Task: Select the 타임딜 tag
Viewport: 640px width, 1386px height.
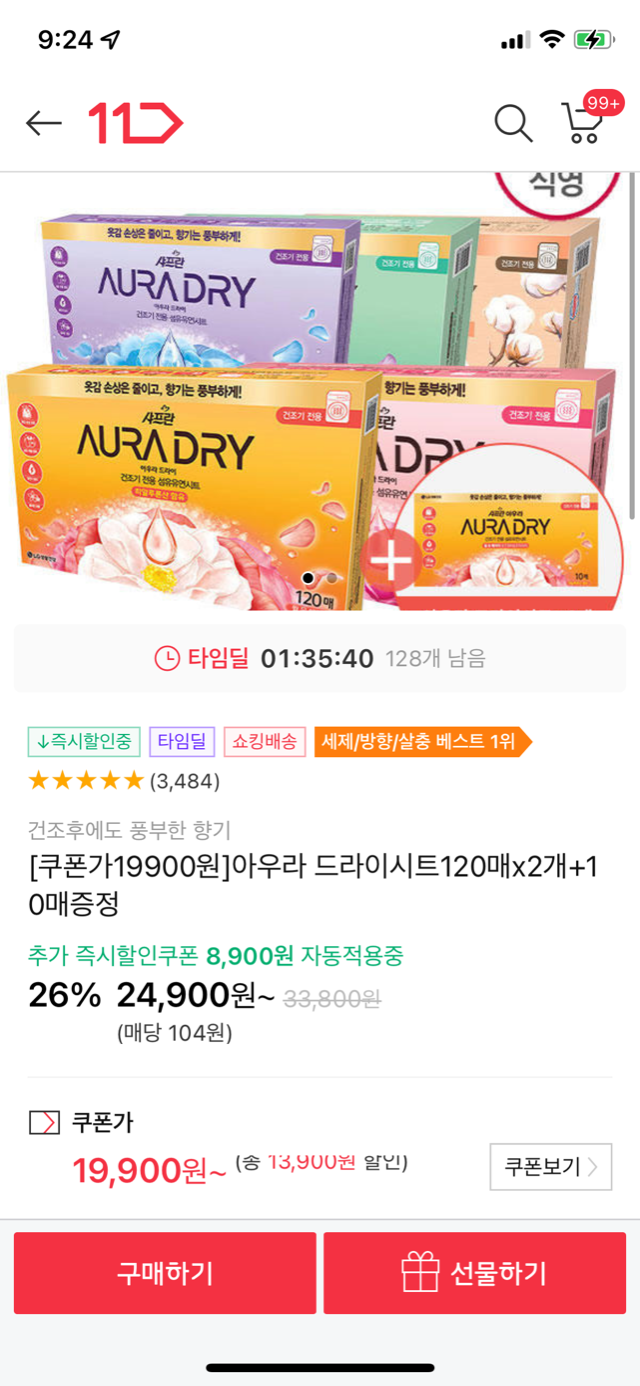Action: click(182, 741)
